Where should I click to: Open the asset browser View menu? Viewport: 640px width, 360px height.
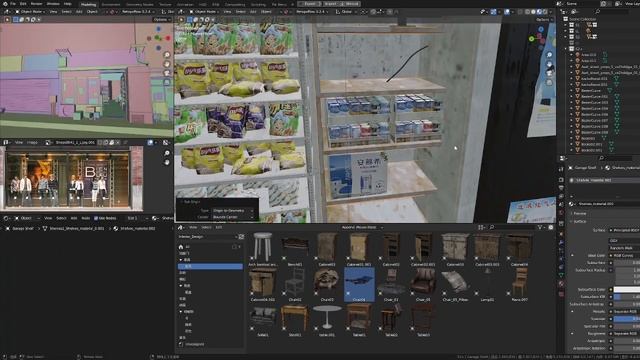[x=193, y=227]
